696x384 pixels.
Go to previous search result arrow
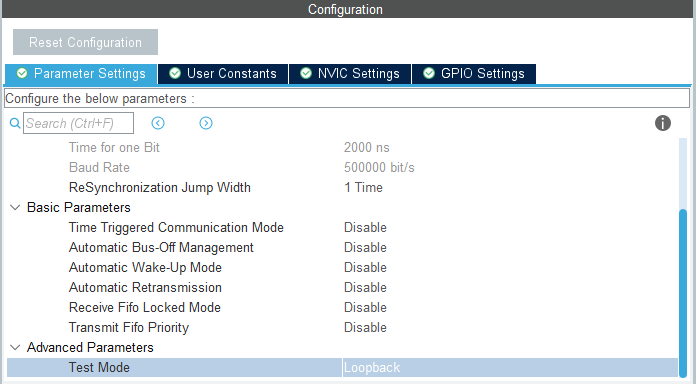(158, 123)
